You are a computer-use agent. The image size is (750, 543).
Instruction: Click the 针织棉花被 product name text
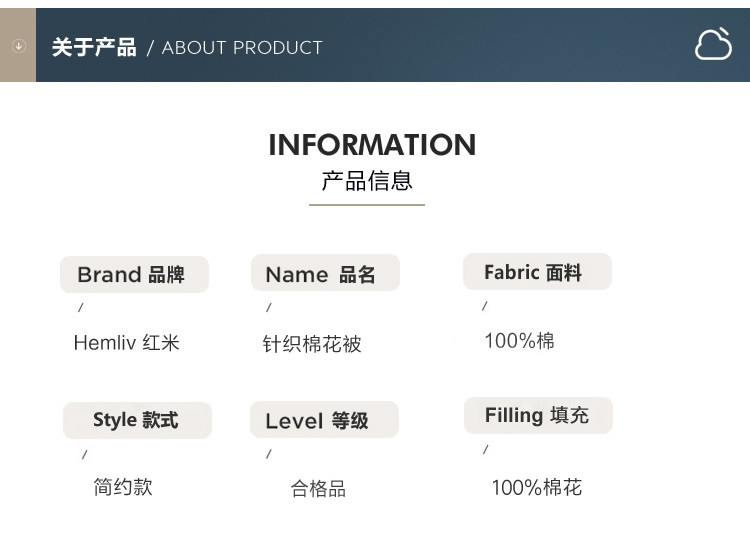(x=312, y=344)
